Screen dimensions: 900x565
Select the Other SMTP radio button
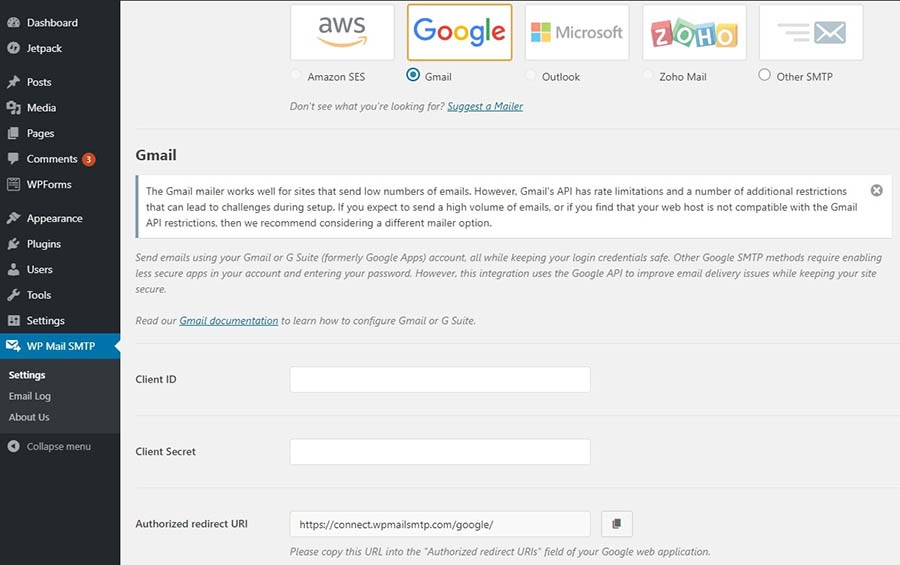click(765, 75)
